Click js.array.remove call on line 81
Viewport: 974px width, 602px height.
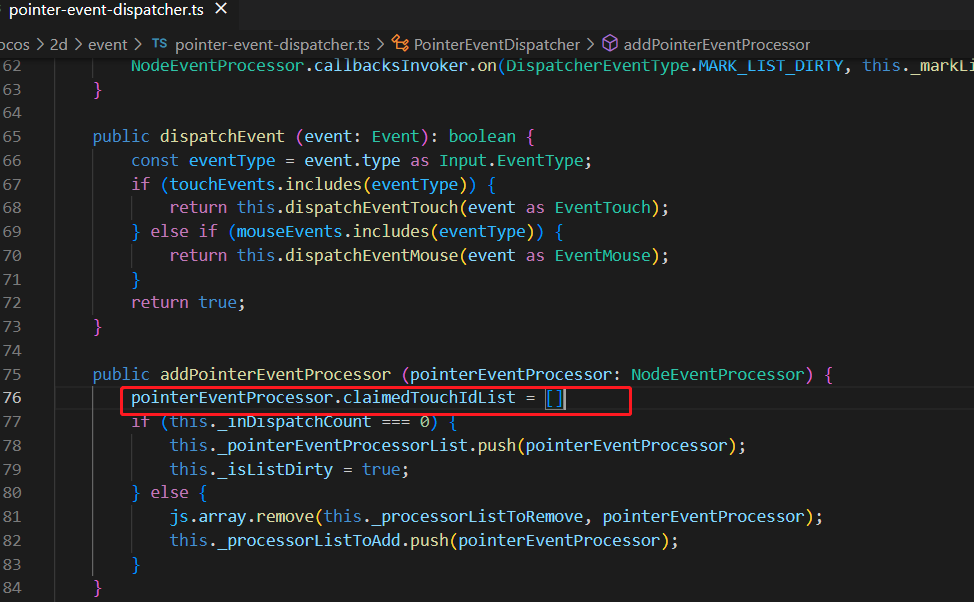tap(242, 517)
